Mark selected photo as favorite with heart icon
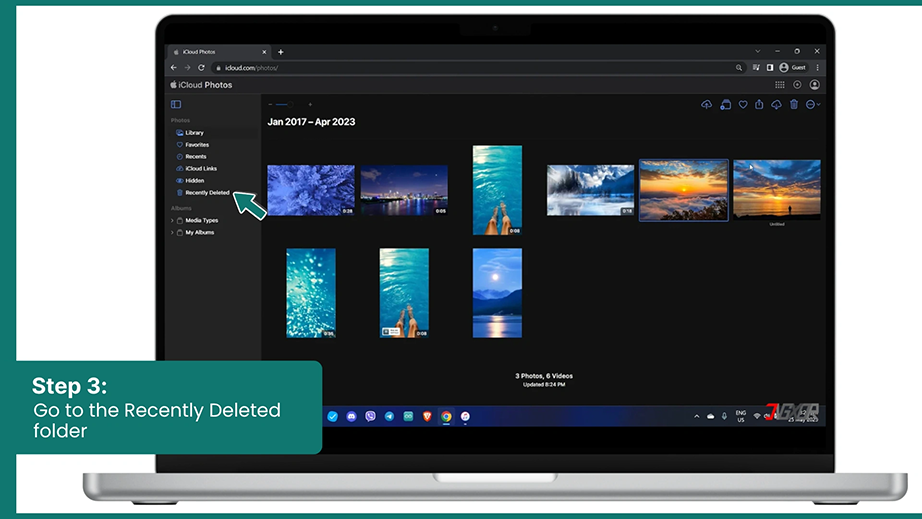This screenshot has width=922, height=519. pyautogui.click(x=743, y=105)
